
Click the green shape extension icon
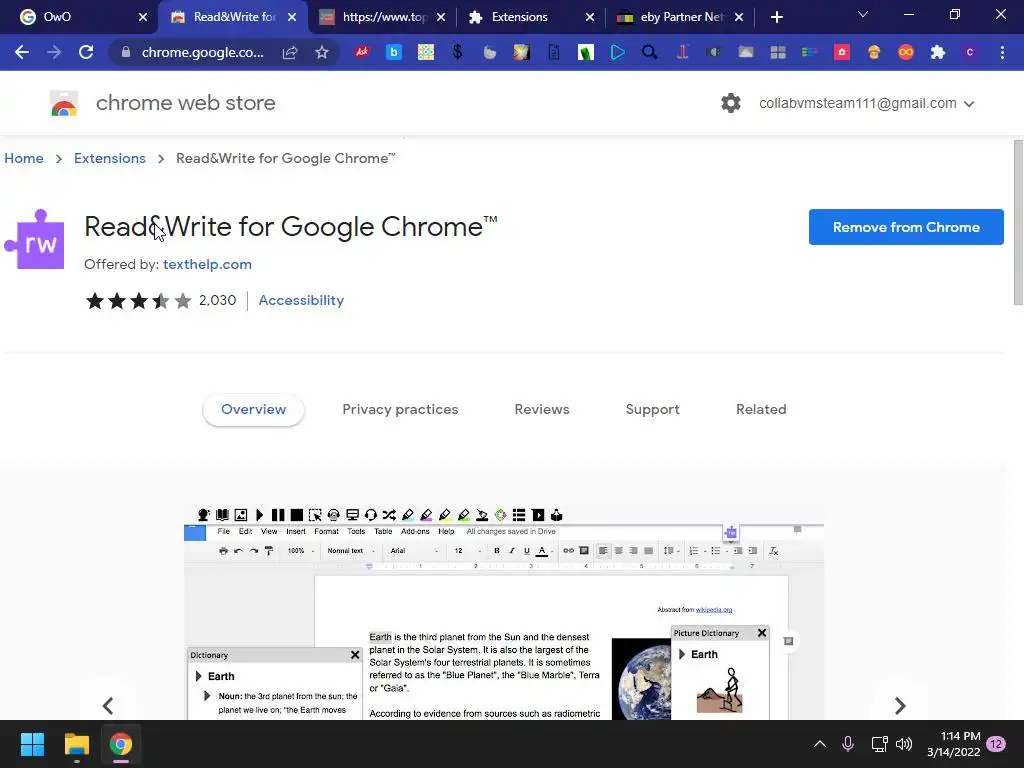coord(586,52)
